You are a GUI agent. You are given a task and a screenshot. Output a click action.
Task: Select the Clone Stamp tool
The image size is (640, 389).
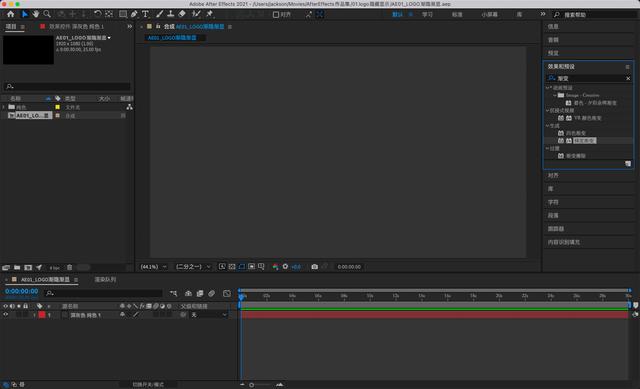pos(171,14)
